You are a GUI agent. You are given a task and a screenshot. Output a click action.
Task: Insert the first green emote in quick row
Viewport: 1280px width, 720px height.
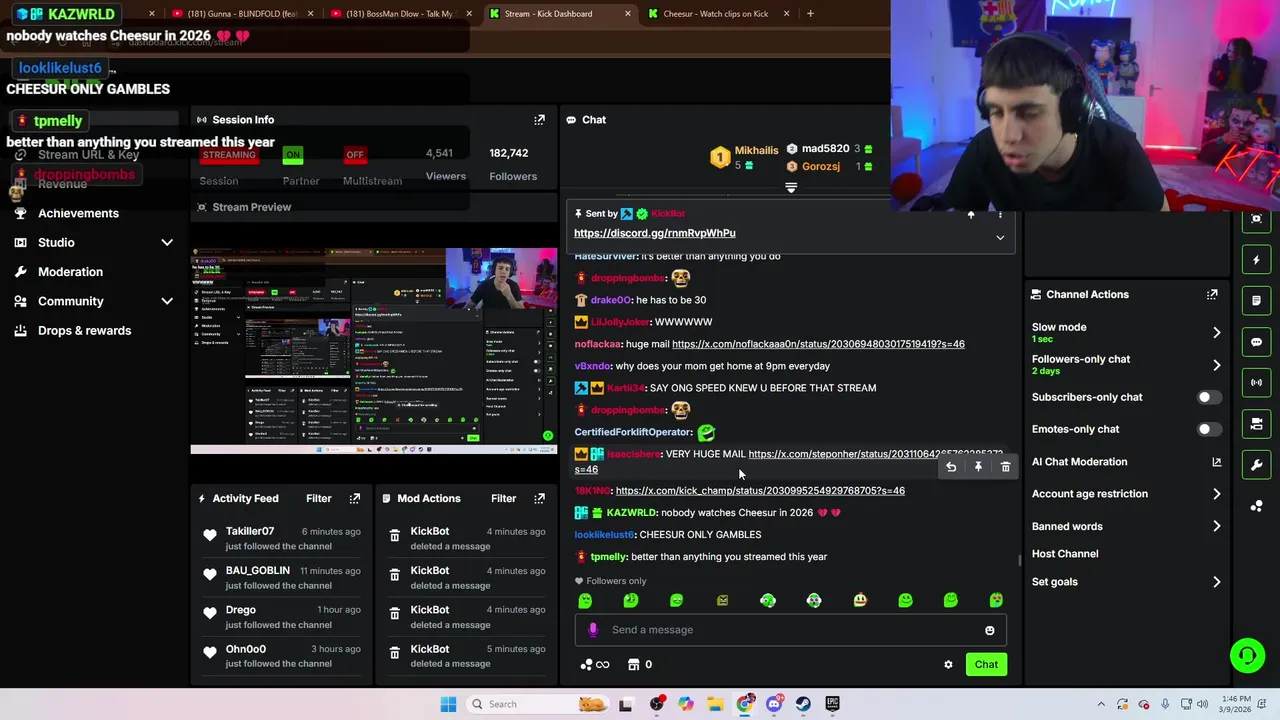(x=585, y=600)
